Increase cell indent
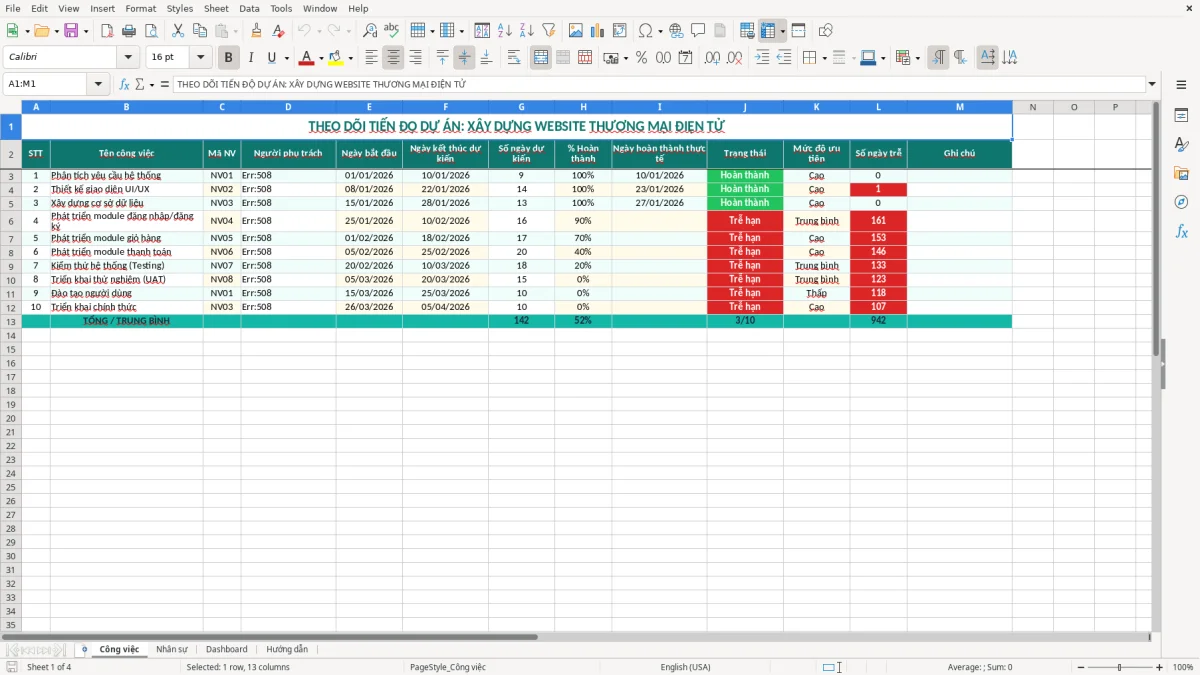 762,58
